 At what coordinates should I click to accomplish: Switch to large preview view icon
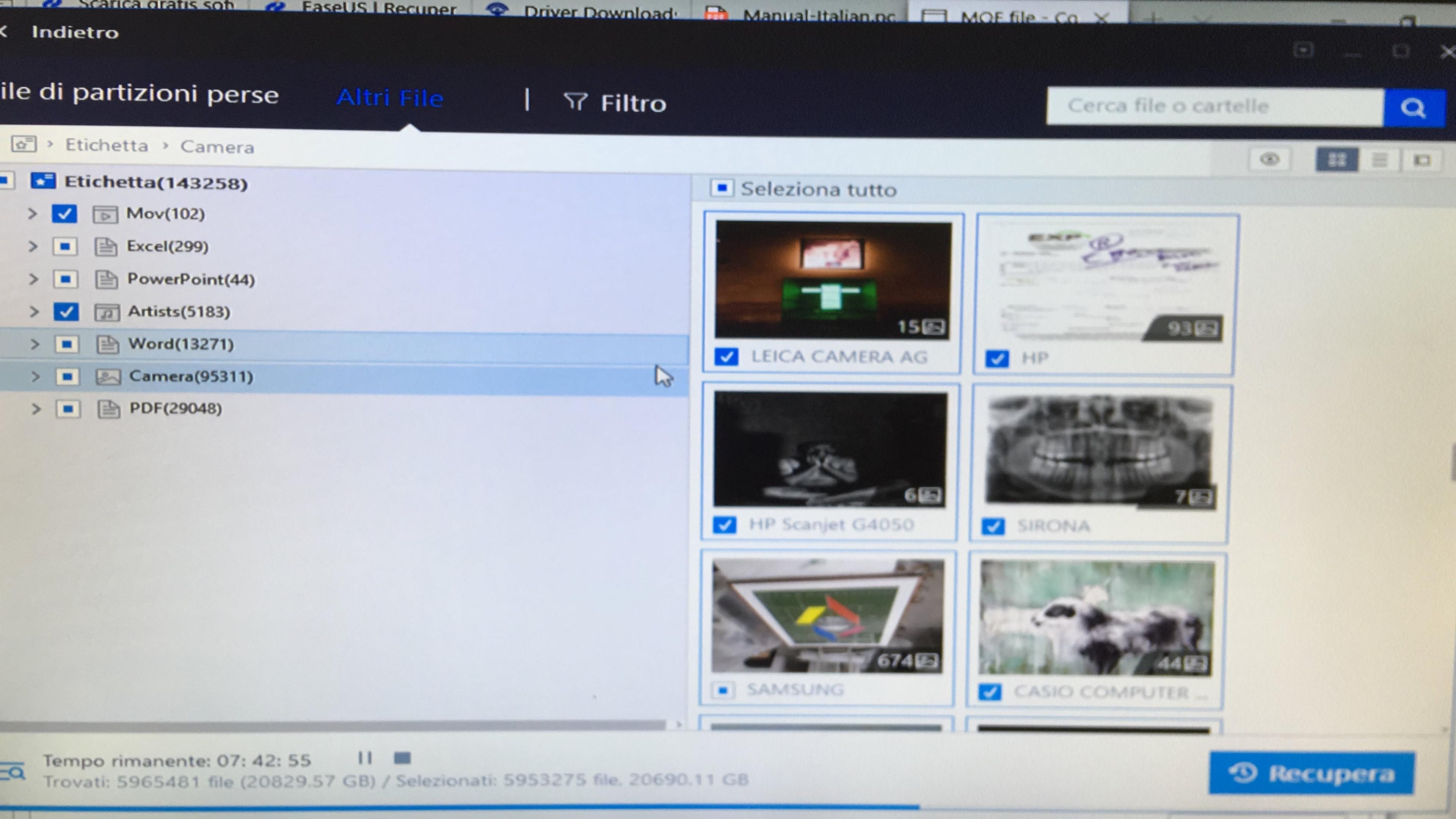(x=1422, y=161)
